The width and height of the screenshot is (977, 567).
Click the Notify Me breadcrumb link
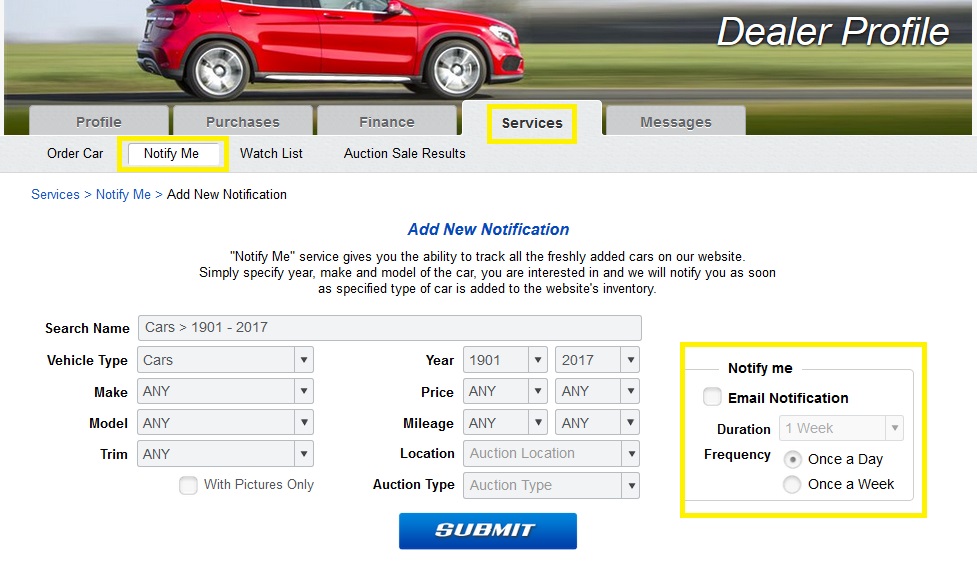123,194
